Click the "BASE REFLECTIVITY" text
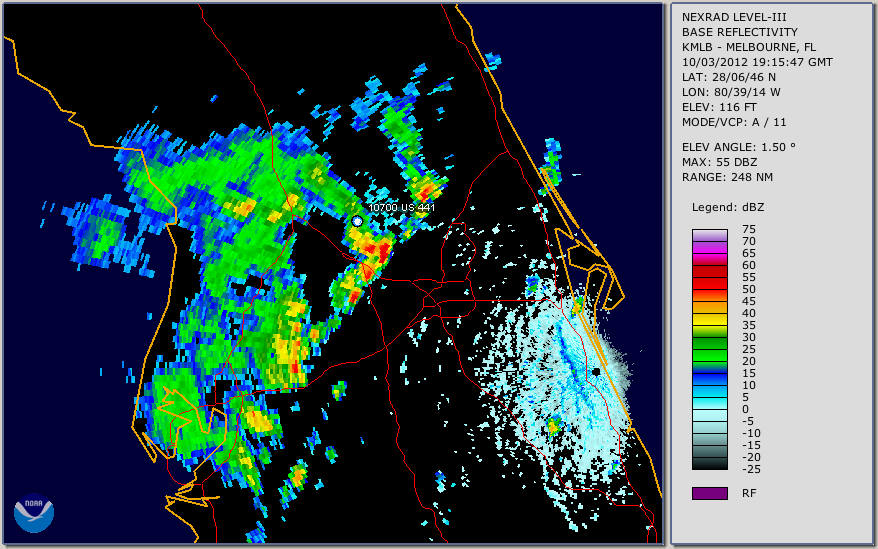878x549 pixels. tap(739, 32)
